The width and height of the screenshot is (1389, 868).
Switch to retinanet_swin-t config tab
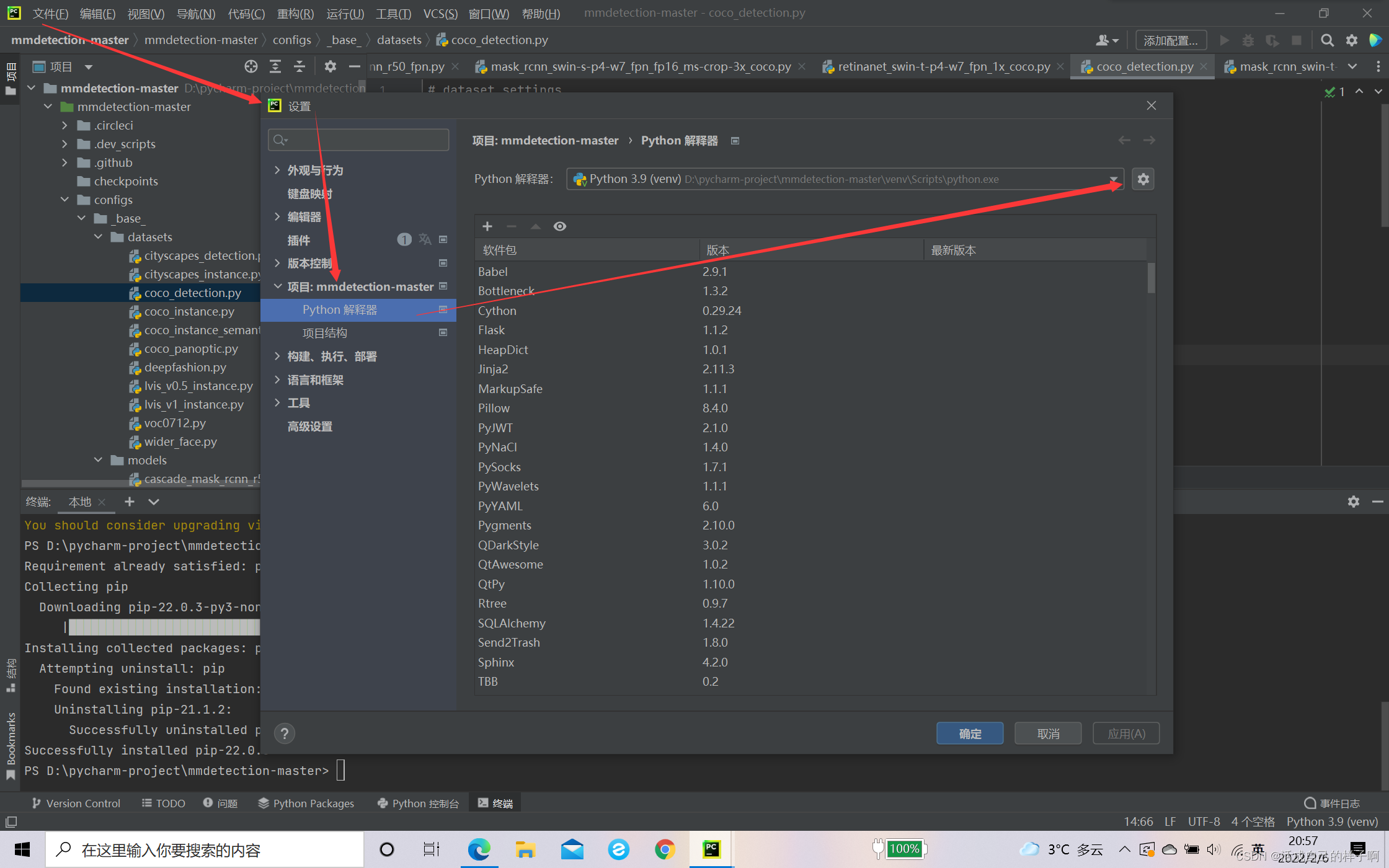(x=943, y=66)
